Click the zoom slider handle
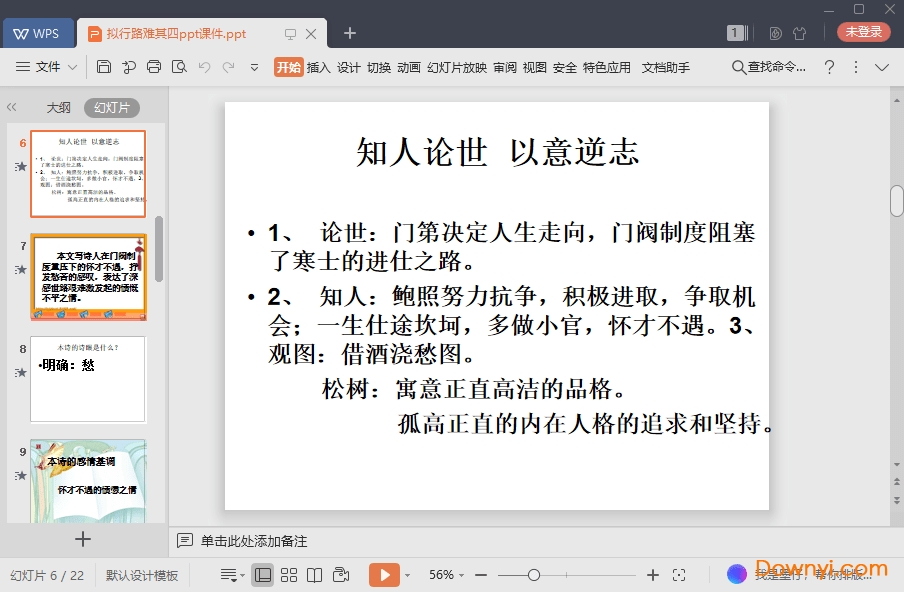This screenshot has height=592, width=904. click(534, 575)
